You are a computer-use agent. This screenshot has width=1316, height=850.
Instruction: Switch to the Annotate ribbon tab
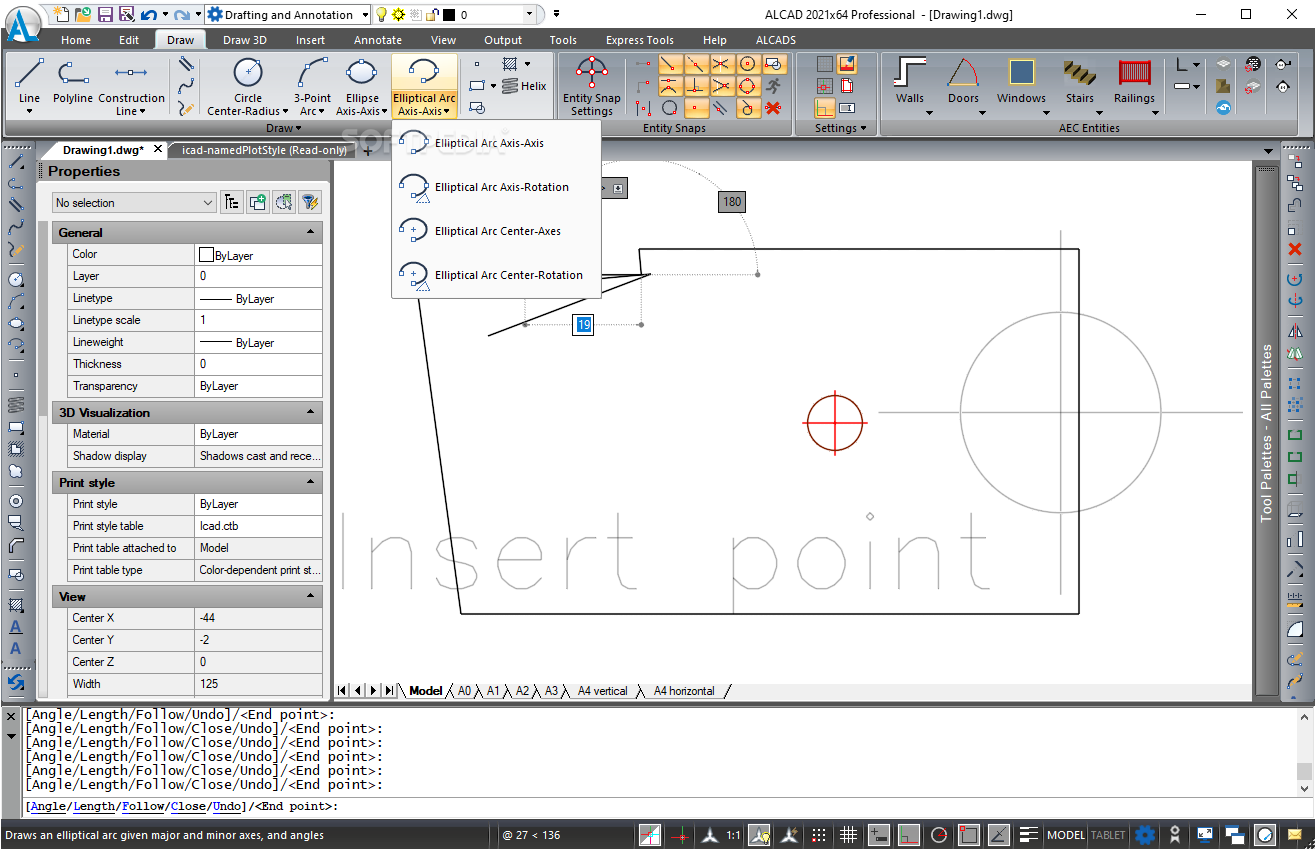(x=378, y=40)
